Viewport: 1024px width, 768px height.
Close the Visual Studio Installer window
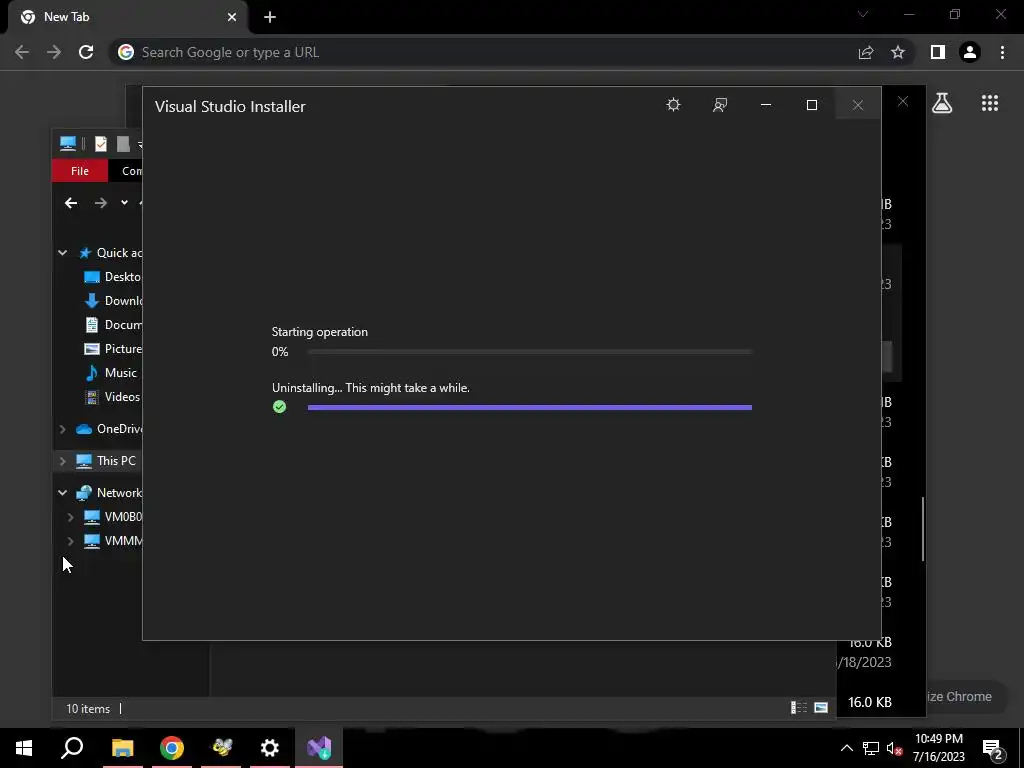click(x=857, y=105)
